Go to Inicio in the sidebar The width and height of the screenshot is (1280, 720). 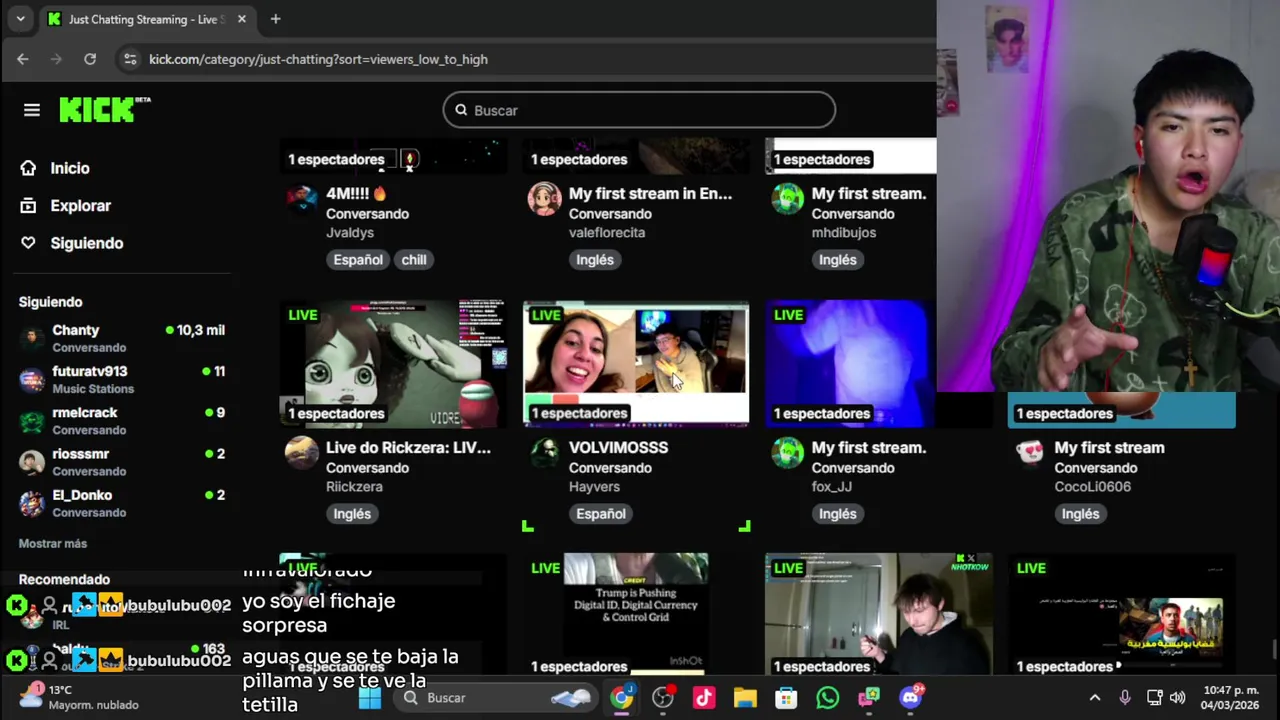68,168
